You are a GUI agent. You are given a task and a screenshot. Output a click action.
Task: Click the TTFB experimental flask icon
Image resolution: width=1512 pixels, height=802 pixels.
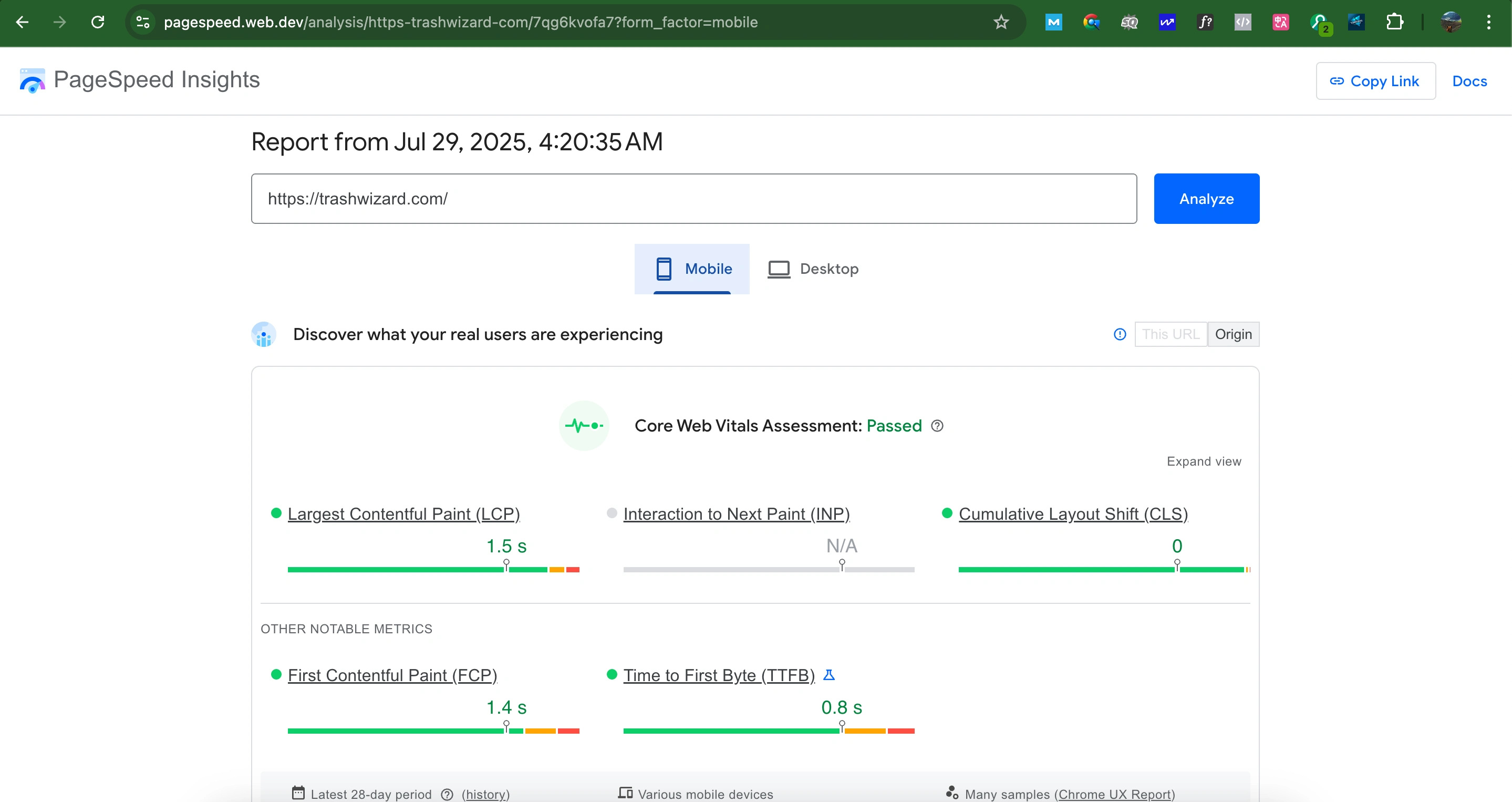point(829,675)
